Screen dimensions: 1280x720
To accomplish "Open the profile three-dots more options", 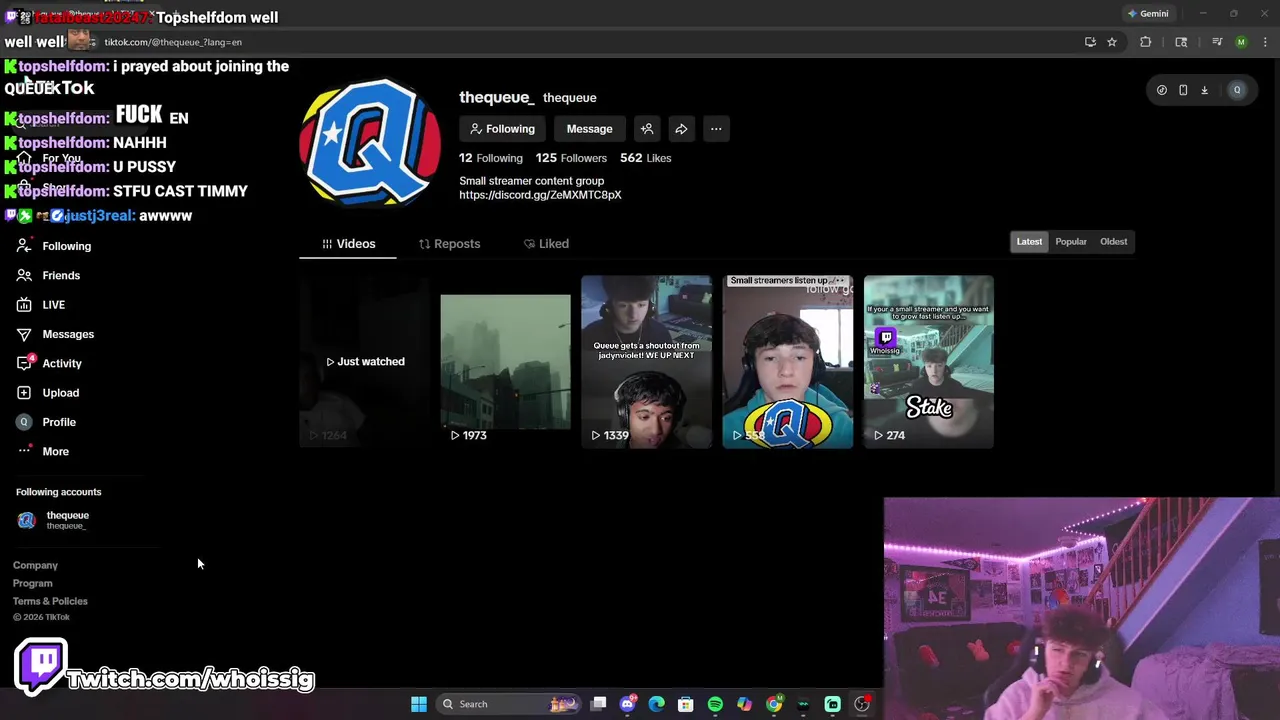I will (x=716, y=129).
